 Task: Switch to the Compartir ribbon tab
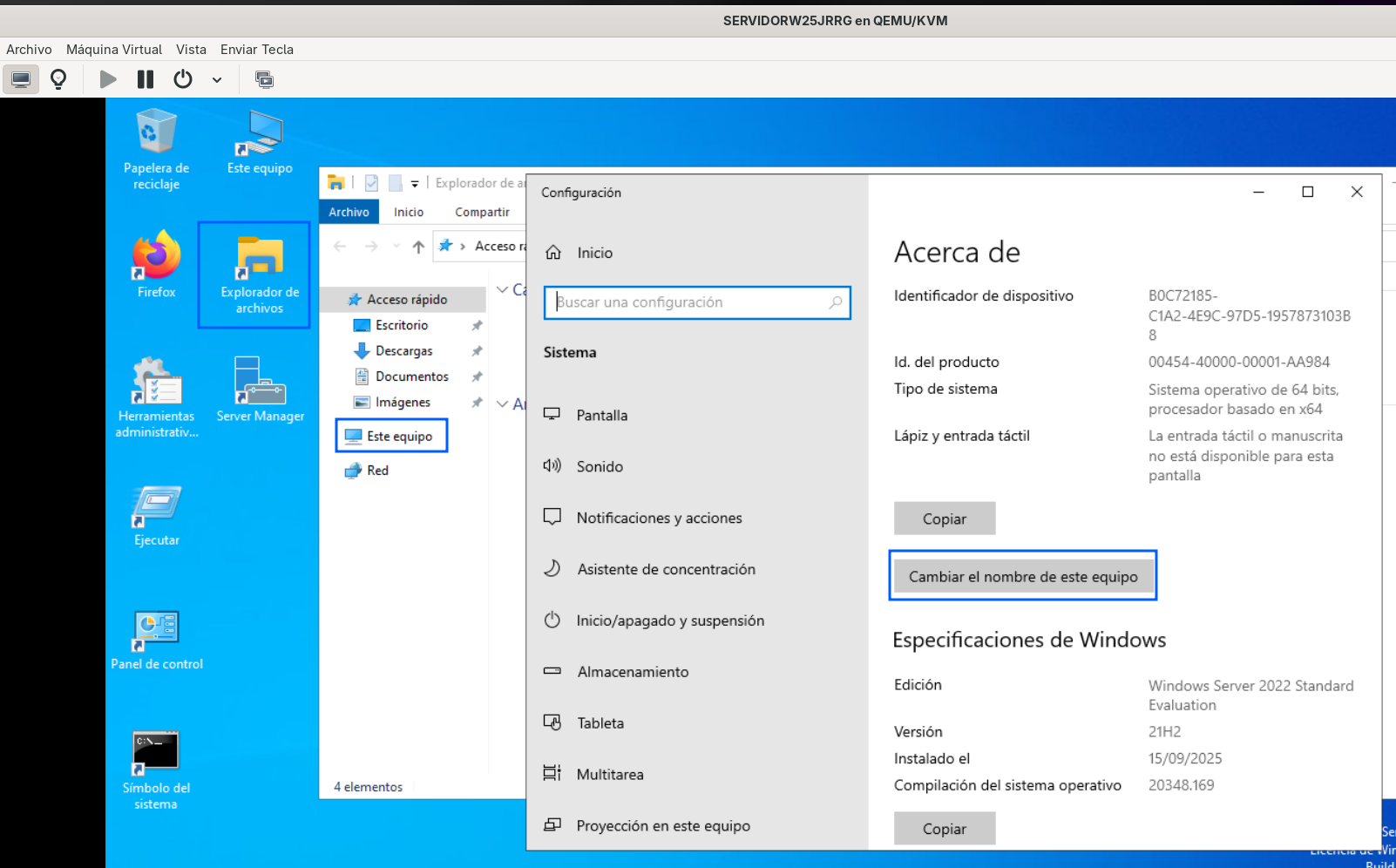click(482, 212)
